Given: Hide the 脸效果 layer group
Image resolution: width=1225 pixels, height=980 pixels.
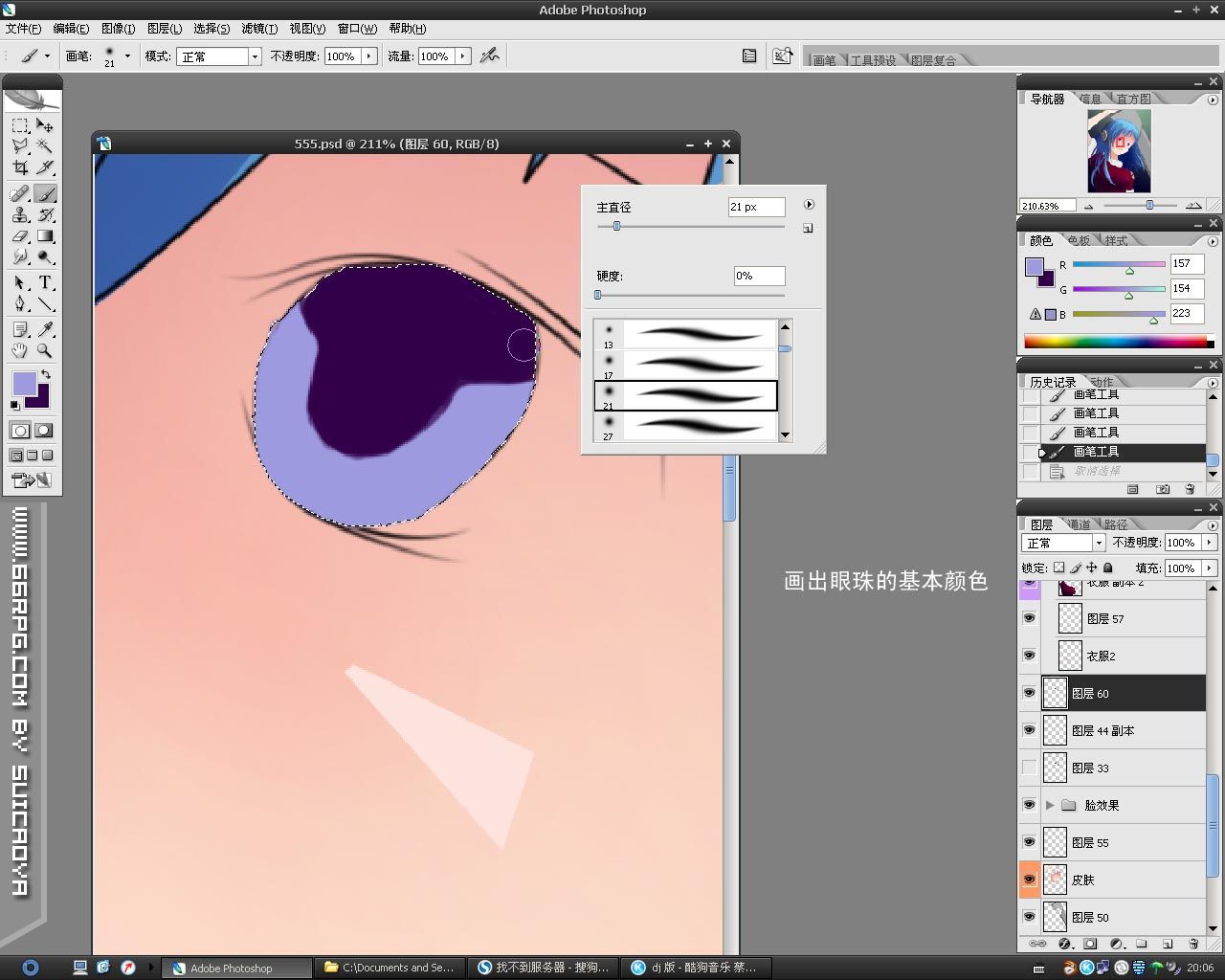Looking at the screenshot, I should click(1029, 805).
